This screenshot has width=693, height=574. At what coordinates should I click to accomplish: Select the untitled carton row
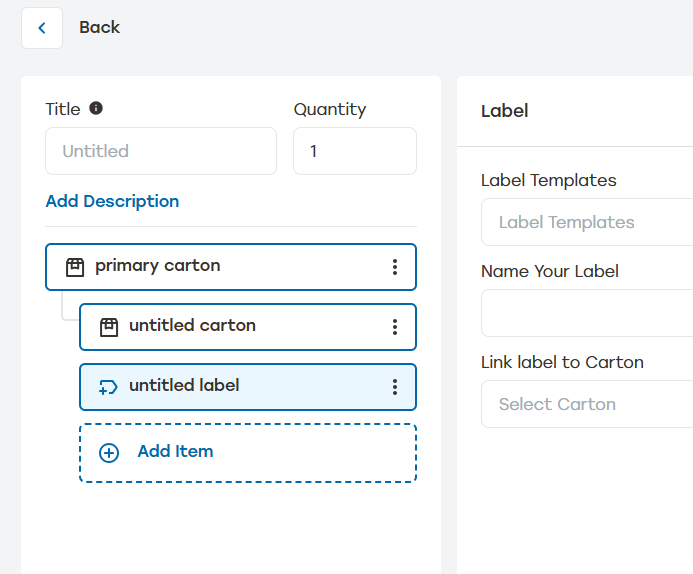(248, 327)
